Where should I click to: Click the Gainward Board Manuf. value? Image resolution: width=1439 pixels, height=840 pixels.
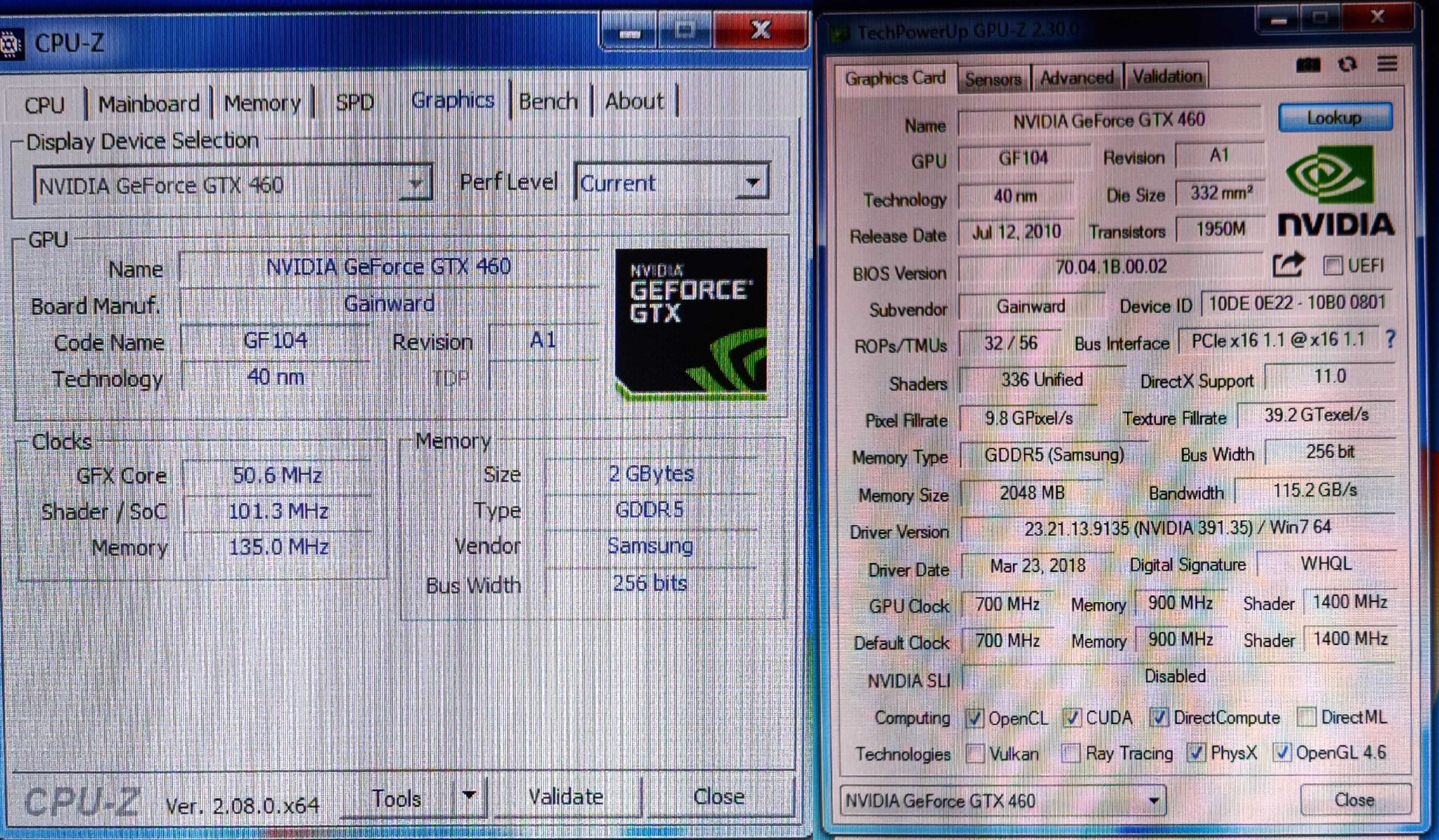point(389,304)
